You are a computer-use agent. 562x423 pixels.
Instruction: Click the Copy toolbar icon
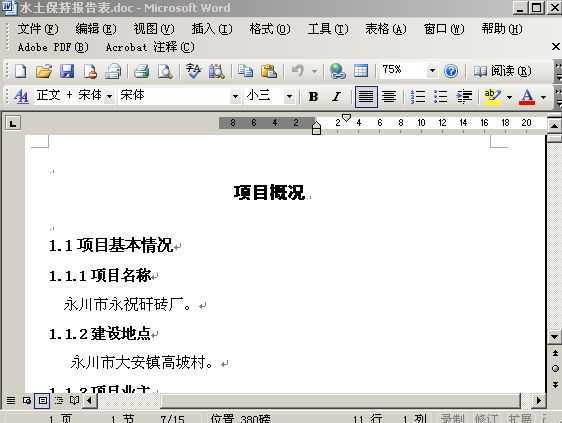click(246, 71)
